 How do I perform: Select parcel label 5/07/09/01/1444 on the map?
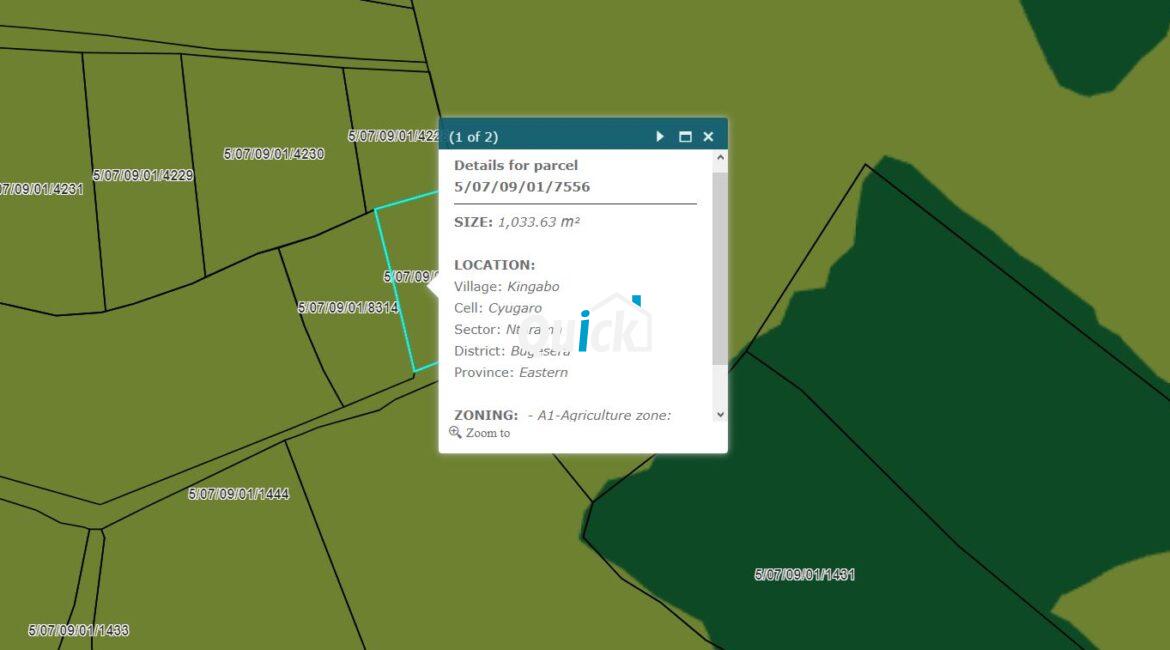[239, 494]
